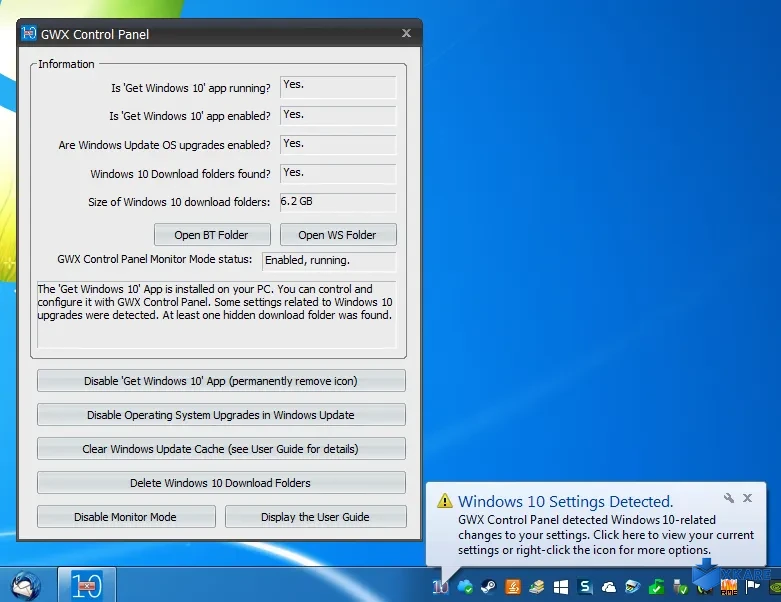Disable Operating System Upgrades in Windows Update
The width and height of the screenshot is (781, 602).
coord(221,415)
